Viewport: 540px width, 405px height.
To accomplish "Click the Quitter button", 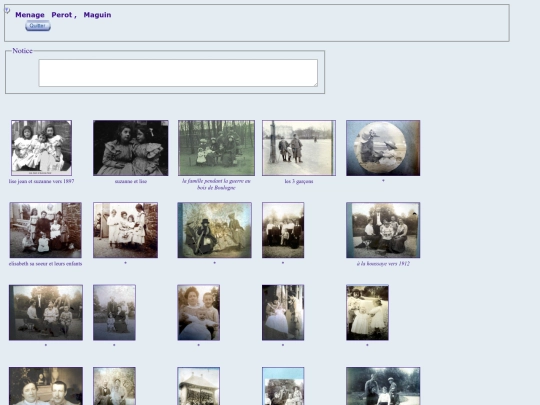I will (x=38, y=26).
